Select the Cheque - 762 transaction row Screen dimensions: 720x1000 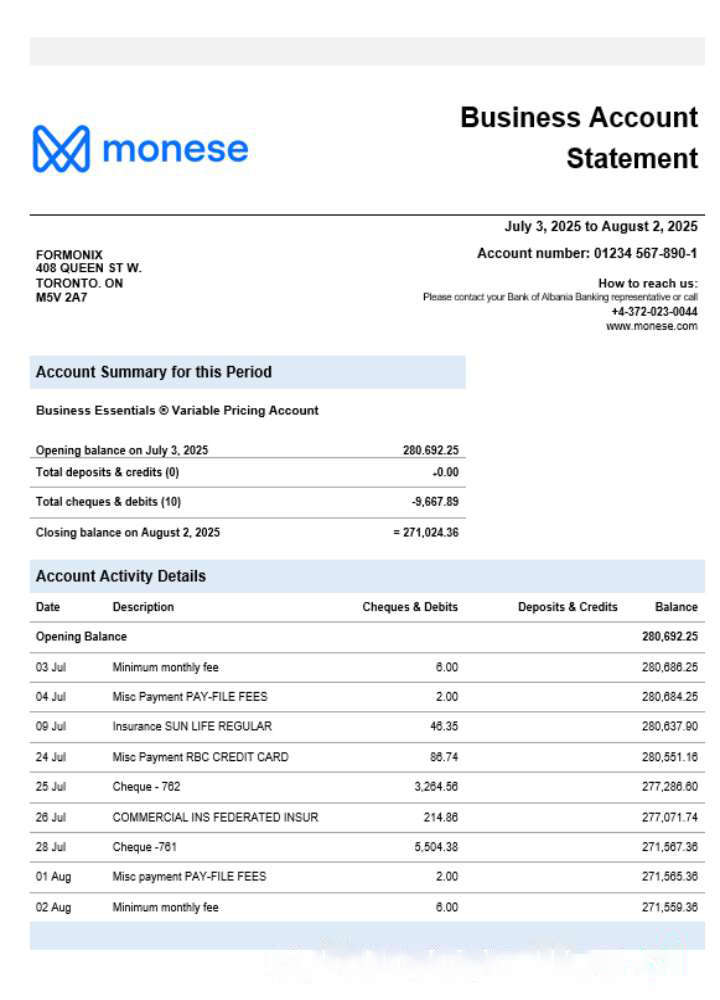pyautogui.click(x=146, y=787)
